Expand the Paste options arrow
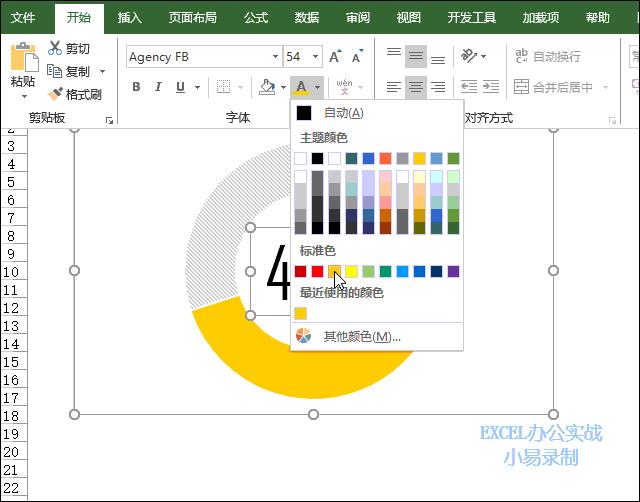The width and height of the screenshot is (640, 502). (24, 97)
